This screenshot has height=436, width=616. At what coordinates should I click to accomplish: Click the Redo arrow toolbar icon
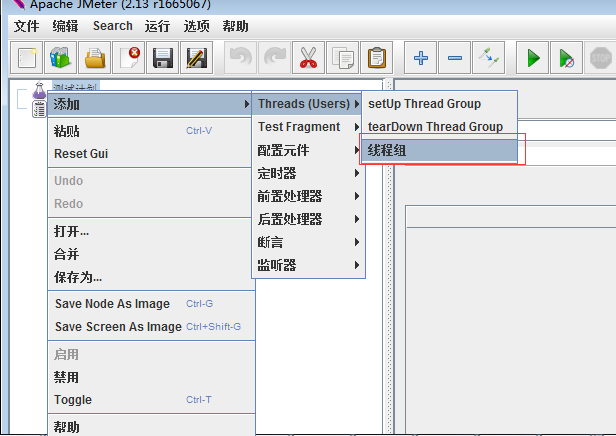point(275,58)
